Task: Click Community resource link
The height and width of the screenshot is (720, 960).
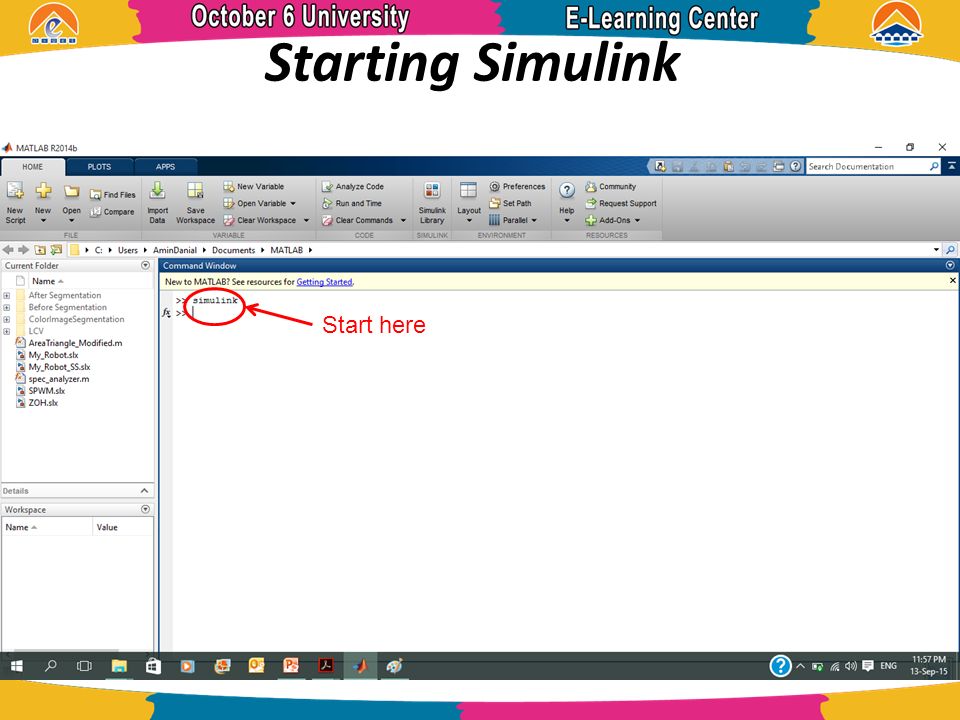Action: (610, 186)
